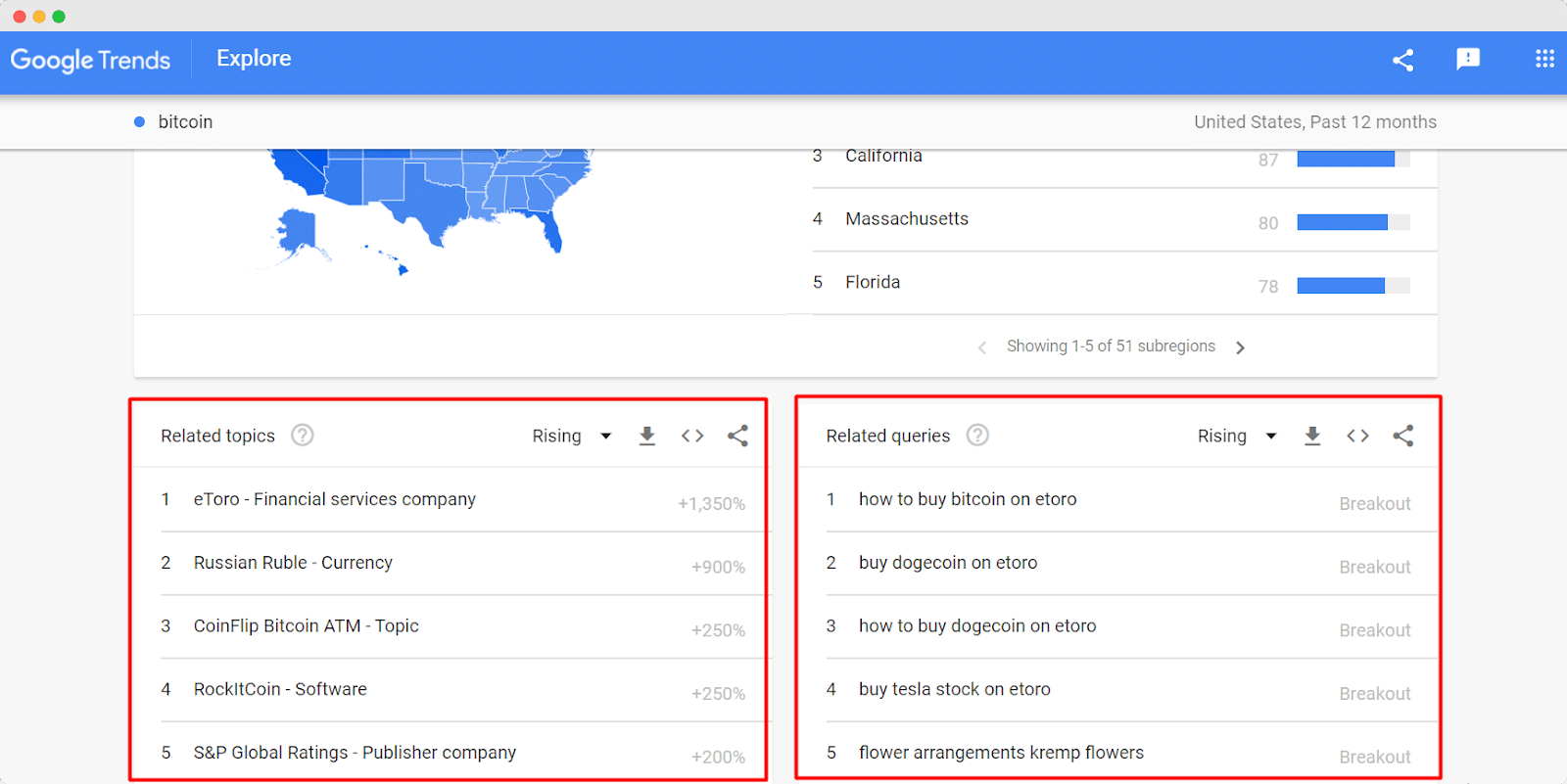The height and width of the screenshot is (784, 1567).
Task: Share the Related topics card
Action: pyautogui.click(x=737, y=436)
